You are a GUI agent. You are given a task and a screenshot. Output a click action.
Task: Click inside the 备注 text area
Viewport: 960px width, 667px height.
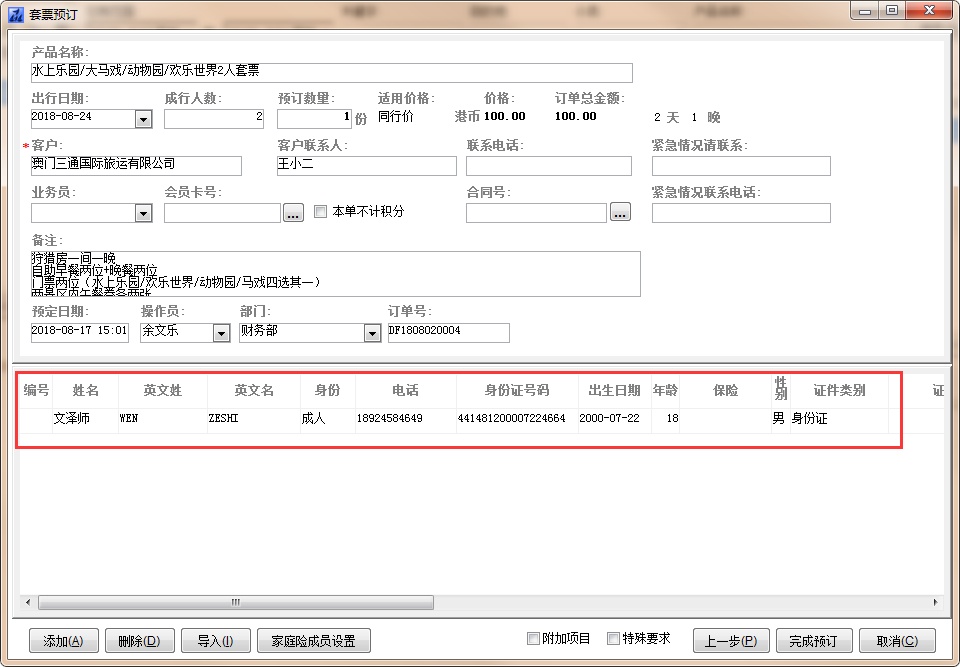[336, 274]
